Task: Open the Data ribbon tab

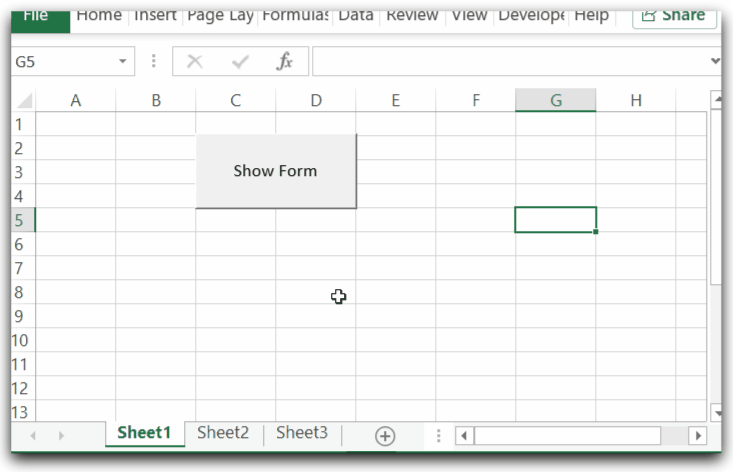Action: [x=356, y=15]
